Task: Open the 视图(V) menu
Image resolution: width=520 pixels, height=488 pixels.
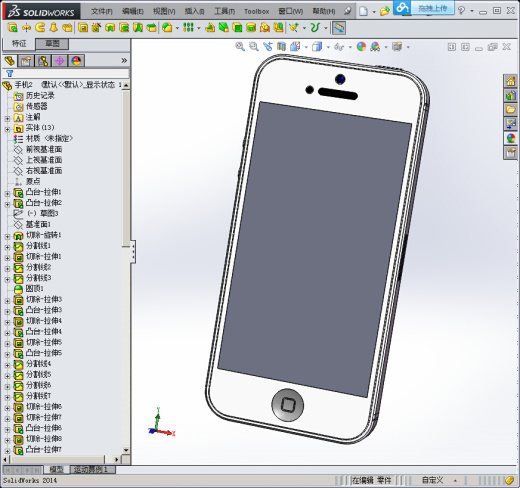Action: [164, 11]
